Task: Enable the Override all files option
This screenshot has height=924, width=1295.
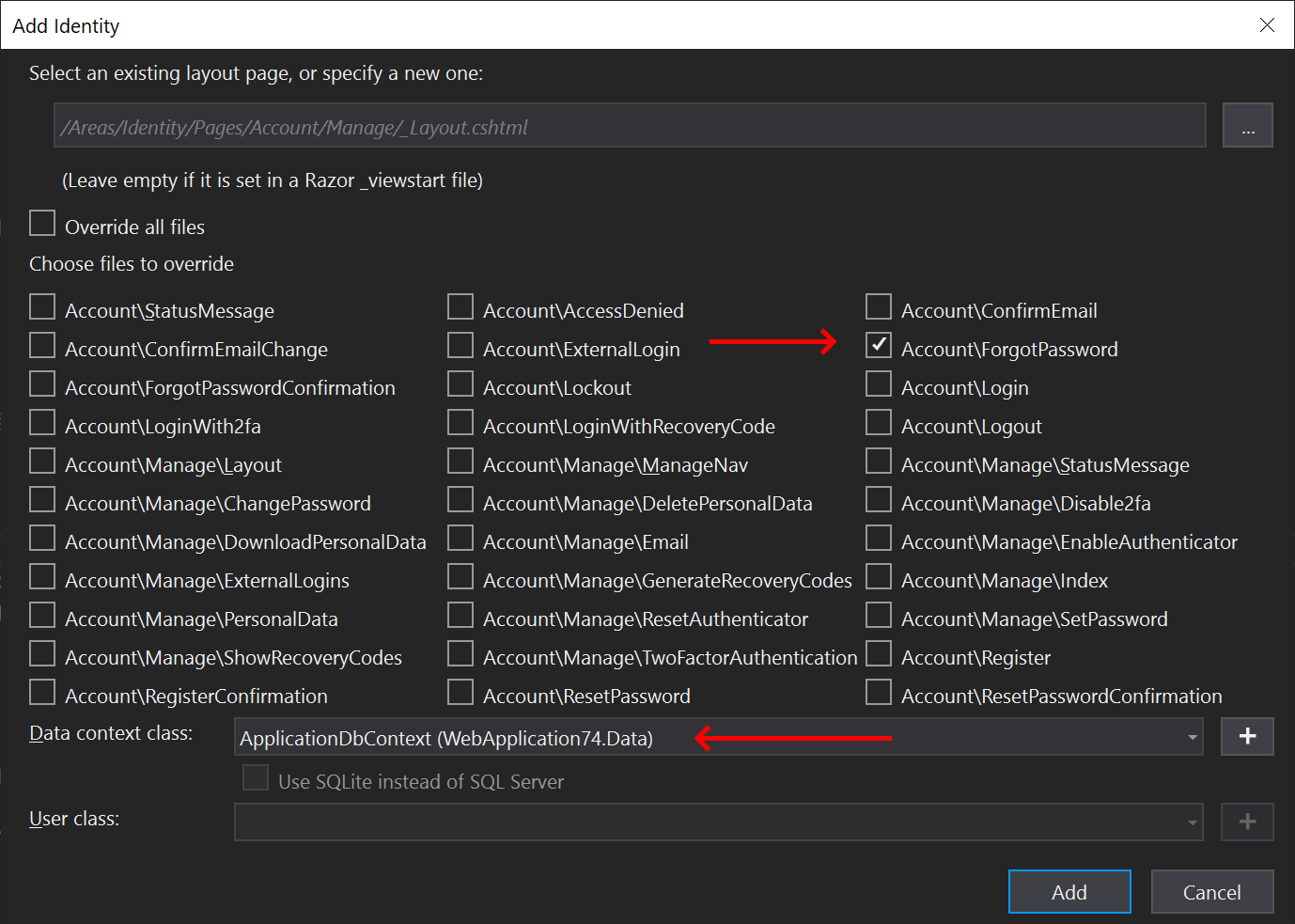Action: [41, 223]
